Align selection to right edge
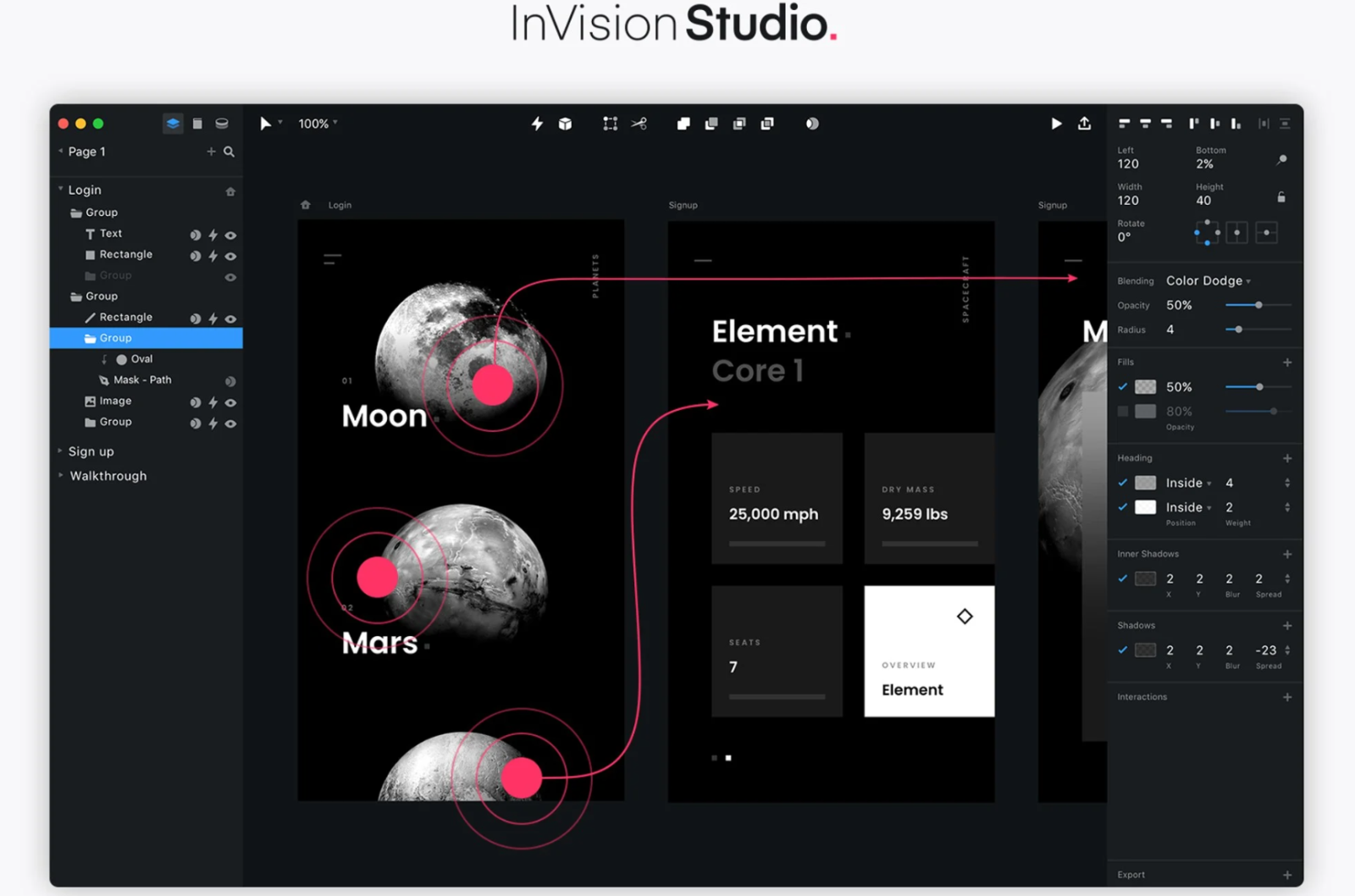1355x896 pixels. [x=1166, y=124]
